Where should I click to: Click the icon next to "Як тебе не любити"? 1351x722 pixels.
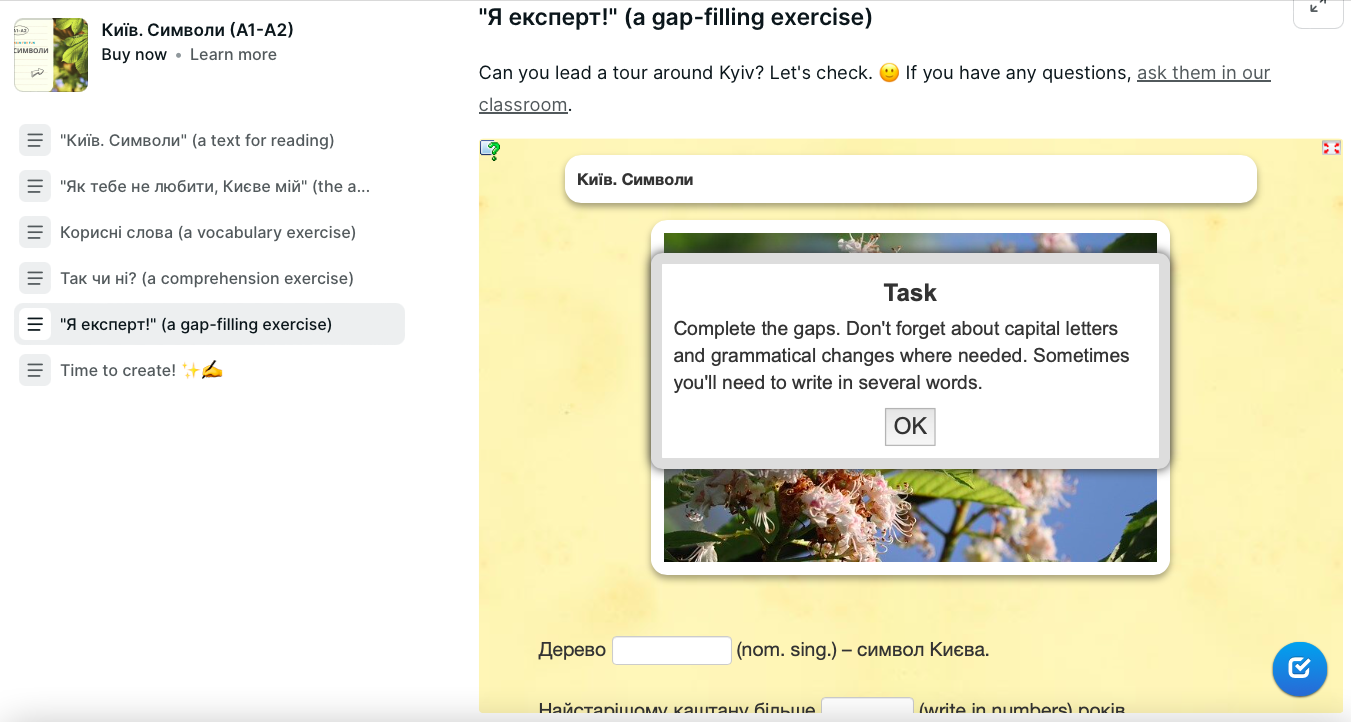35,186
